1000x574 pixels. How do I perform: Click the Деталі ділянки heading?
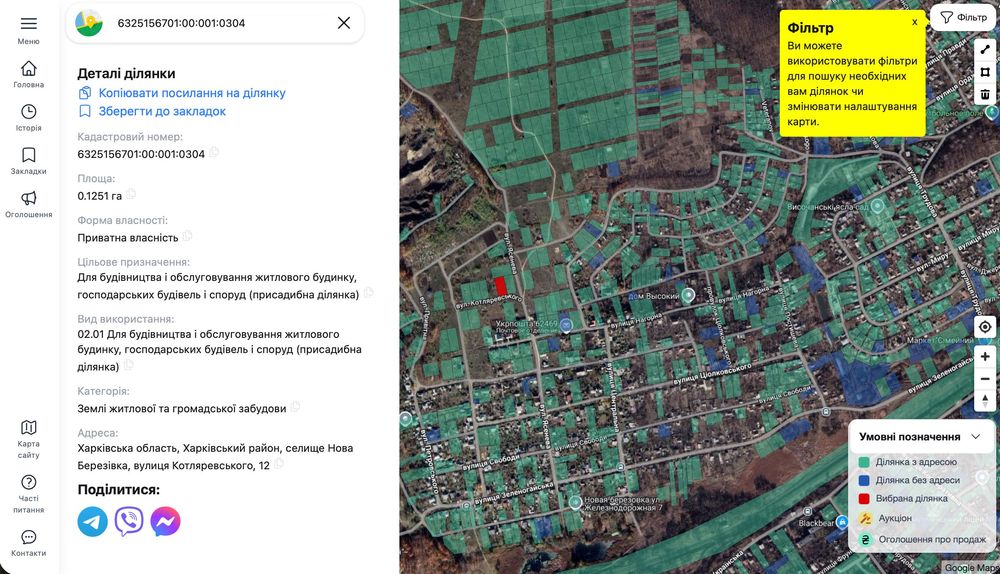126,73
